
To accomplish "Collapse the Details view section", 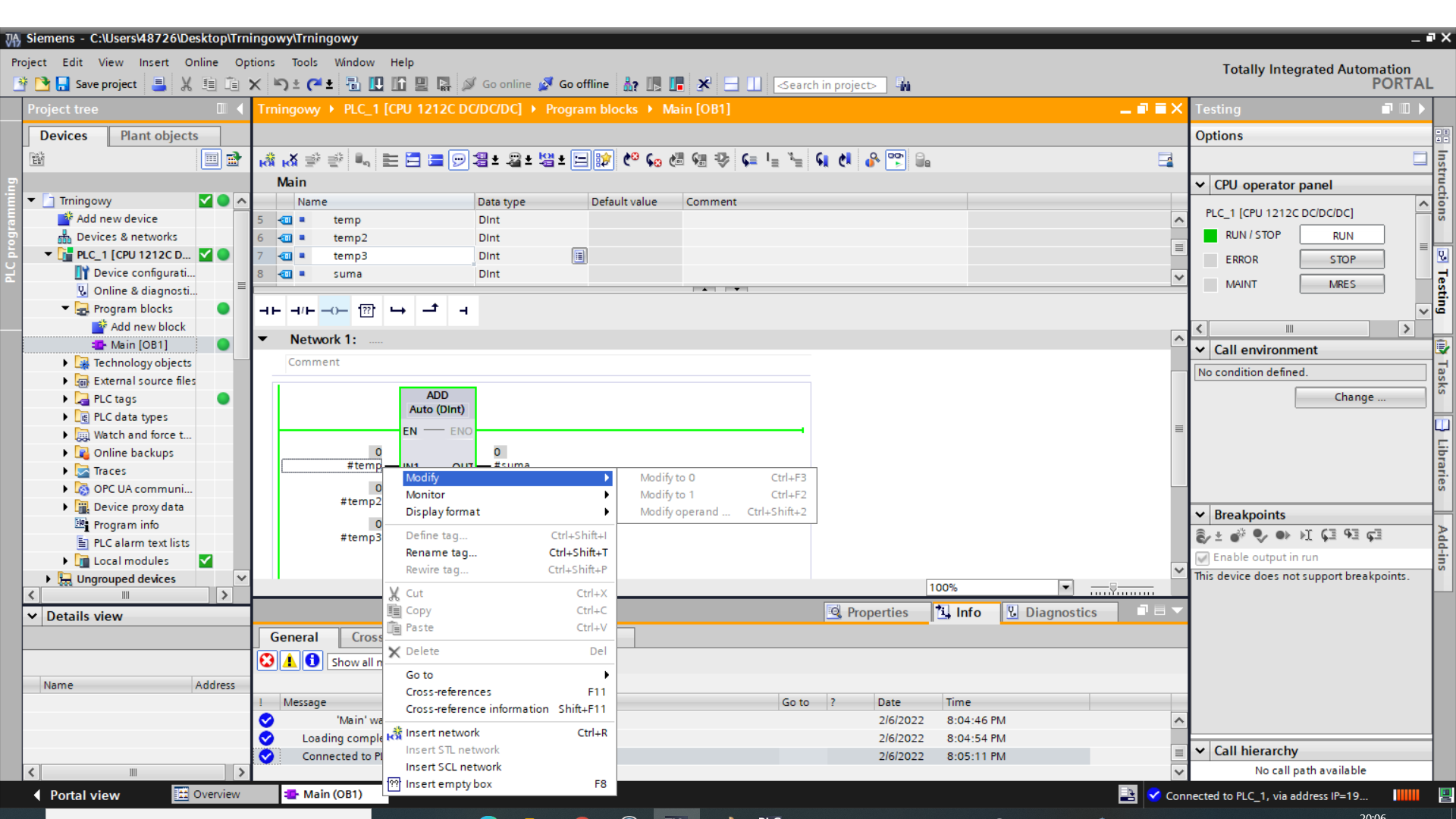I will pyautogui.click(x=33, y=616).
